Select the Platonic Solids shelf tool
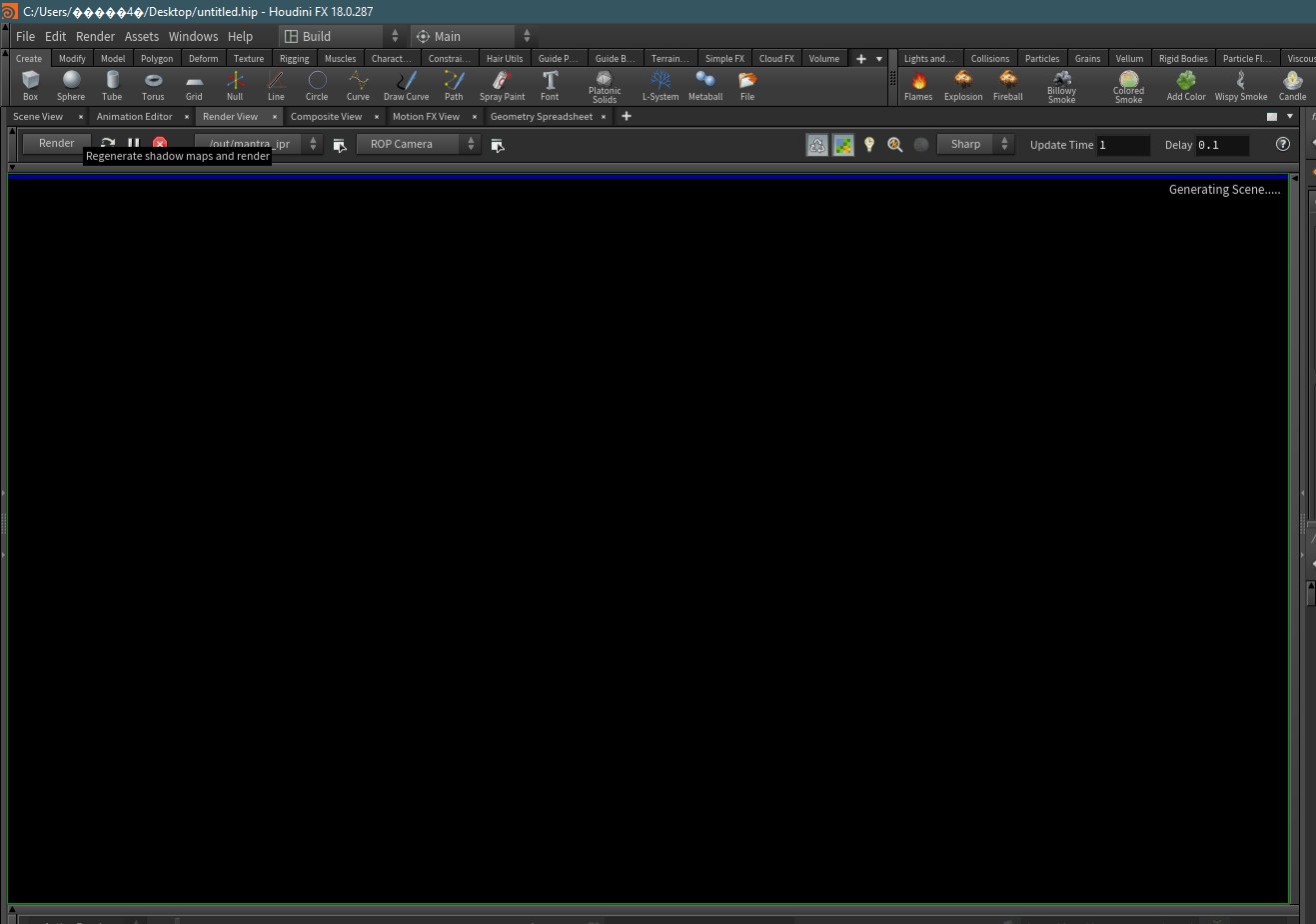Image resolution: width=1316 pixels, height=924 pixels. point(605,86)
